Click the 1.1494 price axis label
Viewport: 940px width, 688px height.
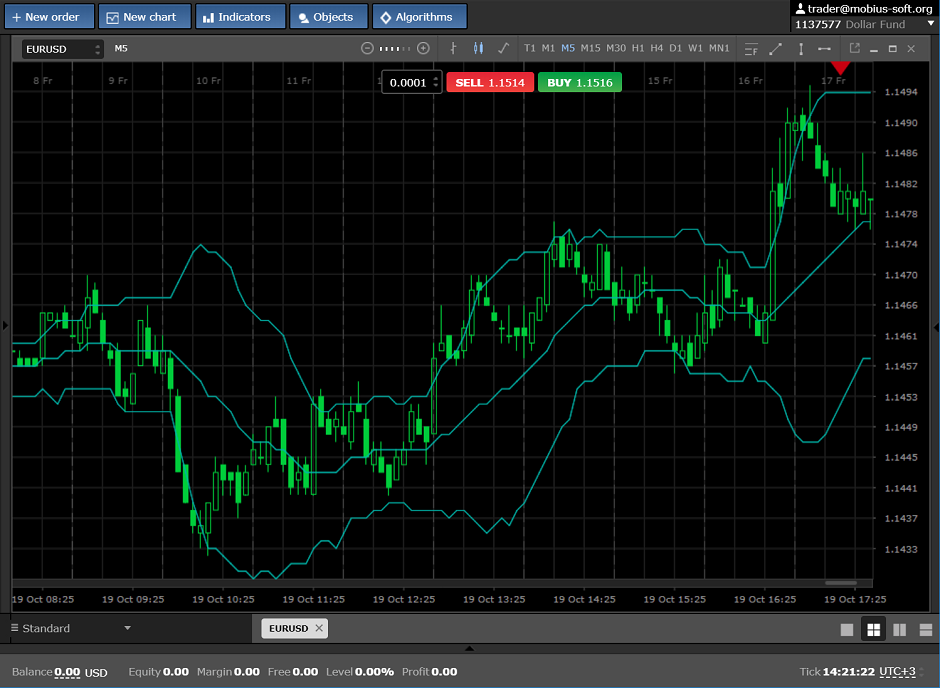pyautogui.click(x=901, y=92)
